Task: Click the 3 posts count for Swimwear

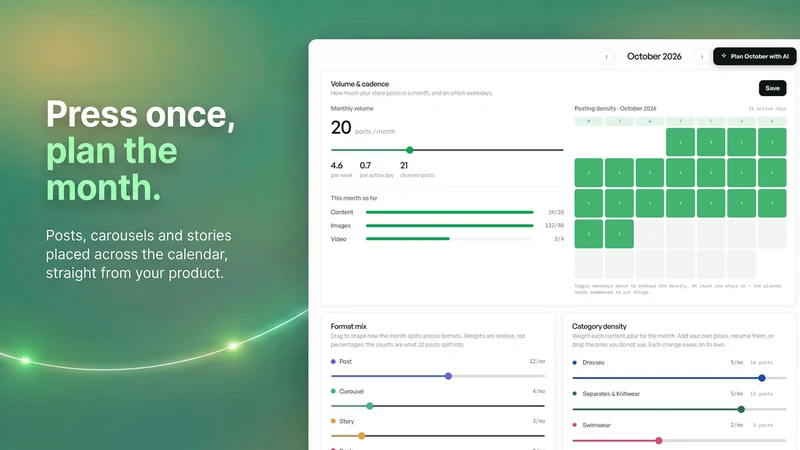Action: 763,425
